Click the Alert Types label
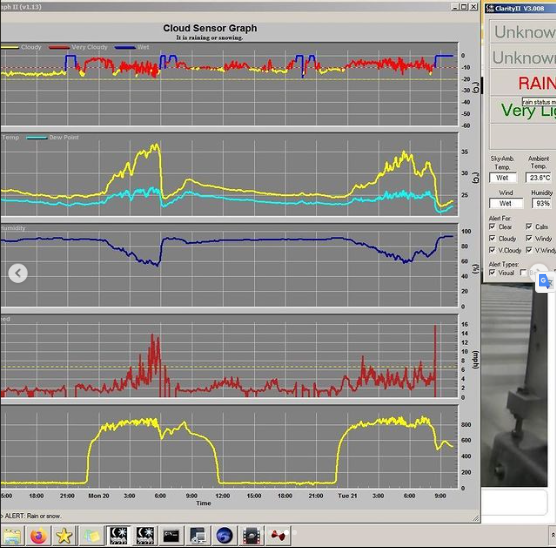The image size is (556, 548). click(x=504, y=264)
